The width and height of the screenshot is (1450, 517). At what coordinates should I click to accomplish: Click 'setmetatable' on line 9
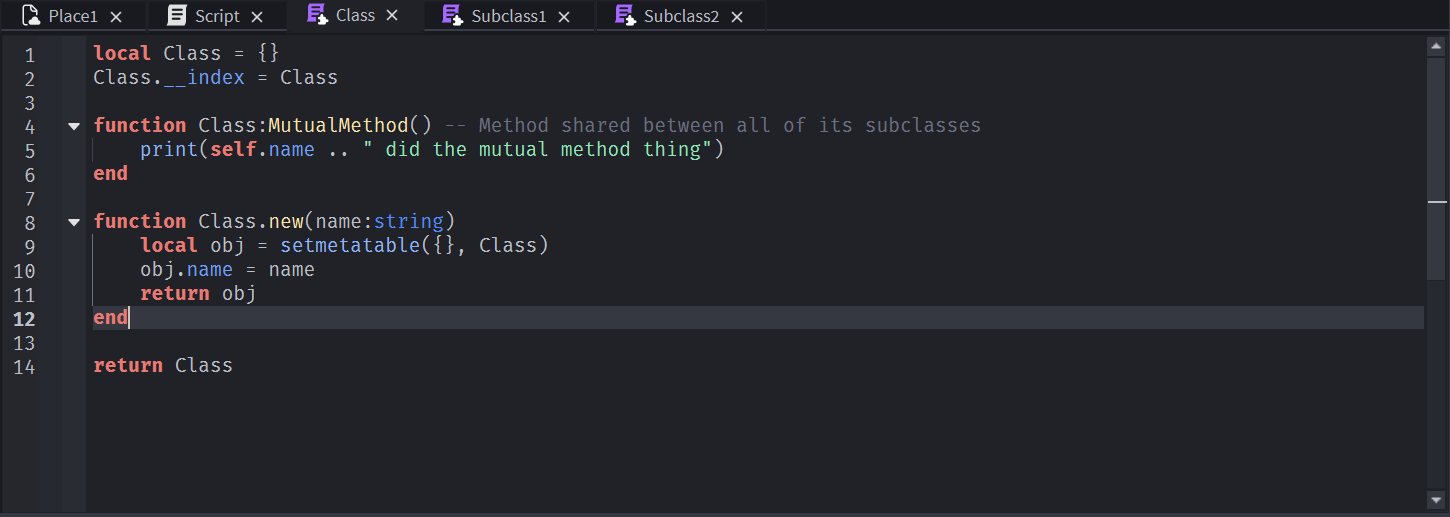point(350,245)
